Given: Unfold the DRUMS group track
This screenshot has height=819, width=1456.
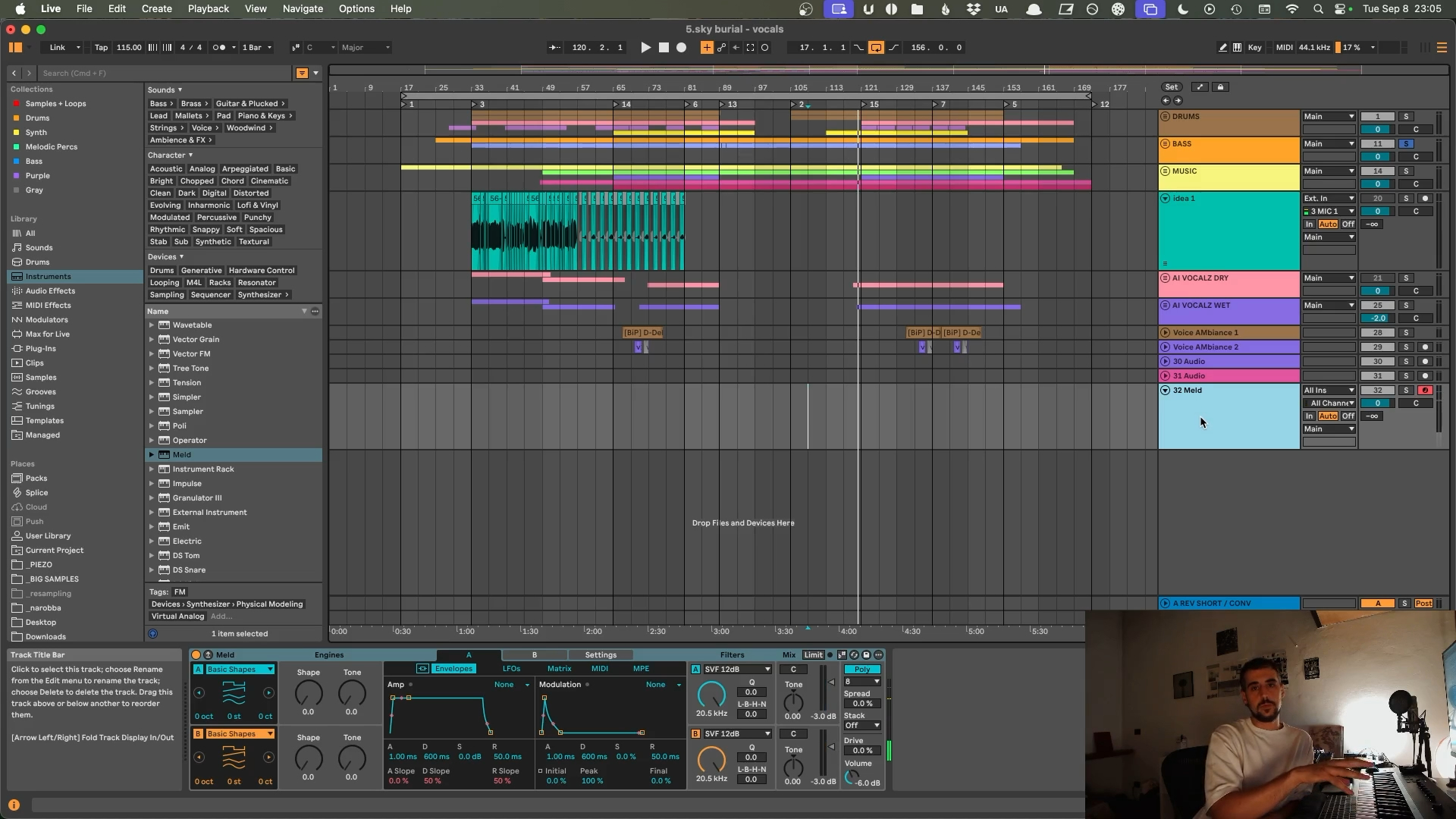Looking at the screenshot, I should click(1165, 117).
